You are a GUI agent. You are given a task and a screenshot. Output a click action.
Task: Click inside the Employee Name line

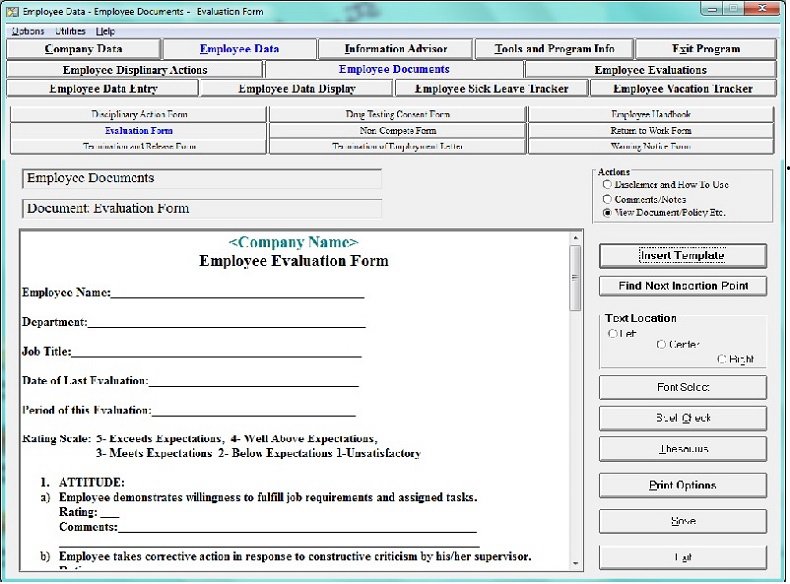237,293
